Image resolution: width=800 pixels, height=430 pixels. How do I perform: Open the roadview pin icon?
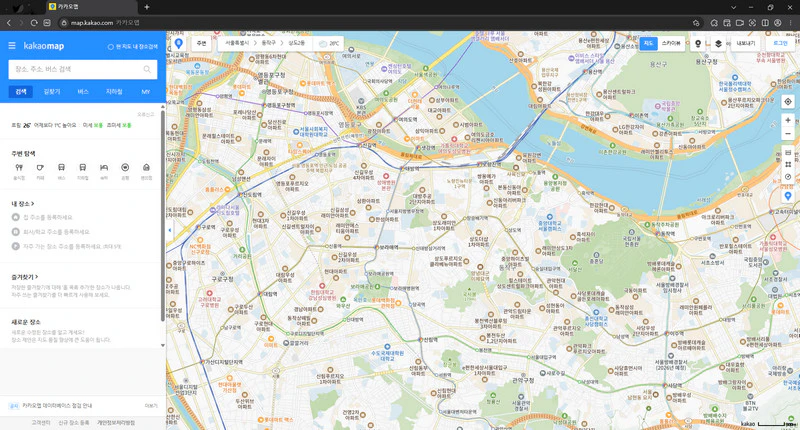click(698, 44)
